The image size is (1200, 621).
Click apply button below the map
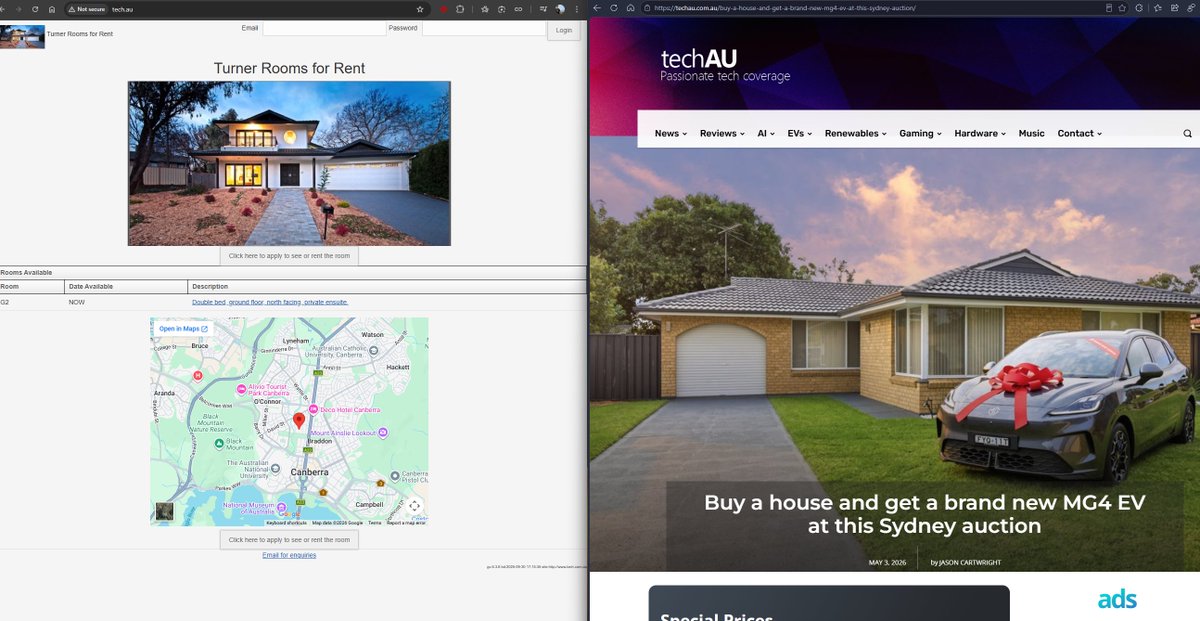pyautogui.click(x=289, y=540)
